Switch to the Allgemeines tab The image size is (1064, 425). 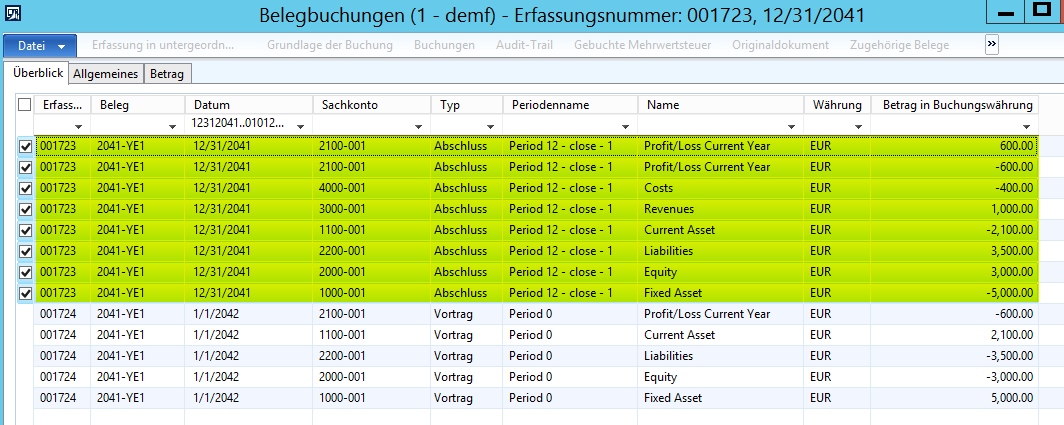click(x=107, y=73)
